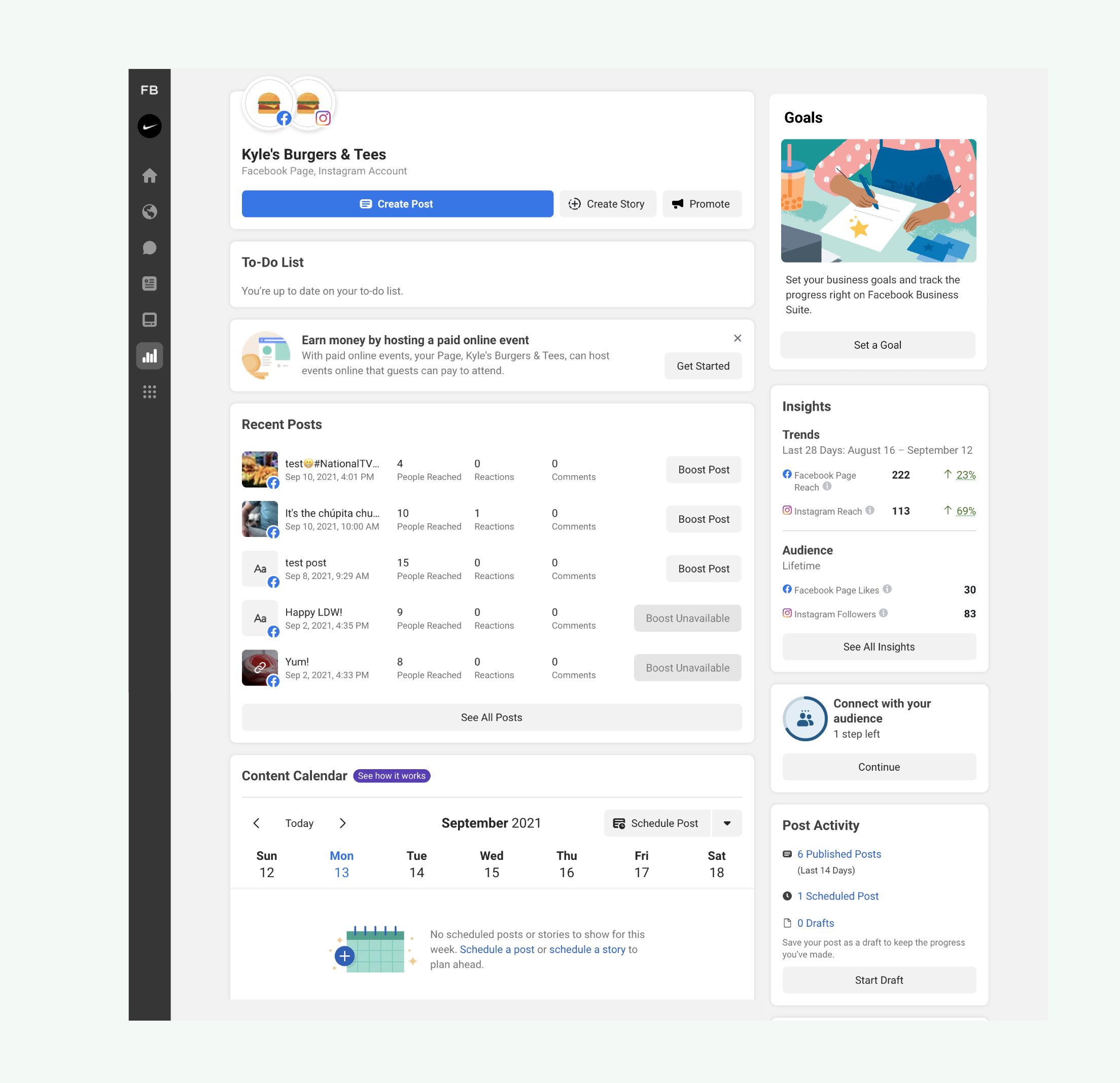Click the blue Create Post button
1120x1083 pixels.
pyautogui.click(x=397, y=204)
